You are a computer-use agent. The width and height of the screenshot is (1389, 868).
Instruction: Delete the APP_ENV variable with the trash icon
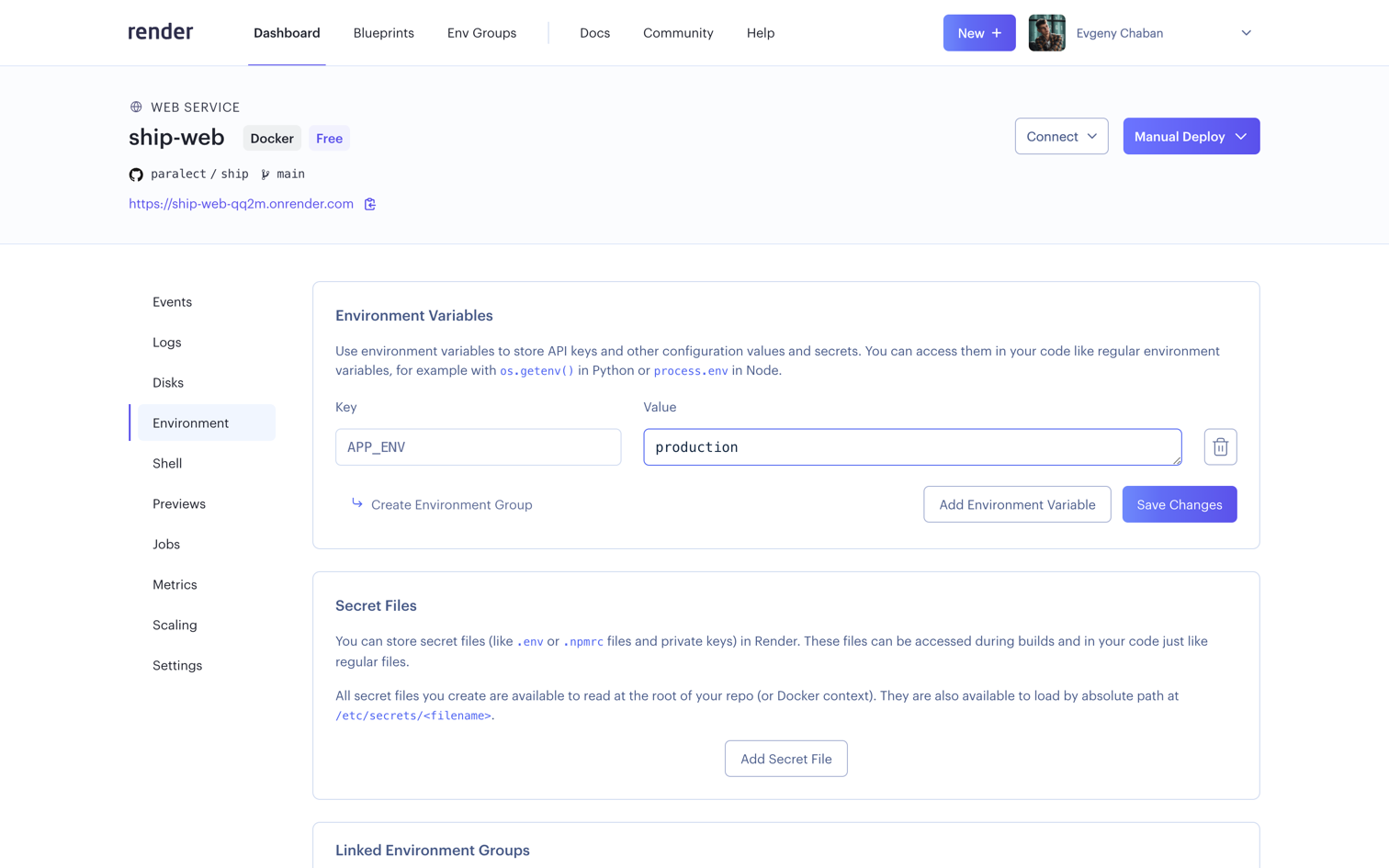1220,447
